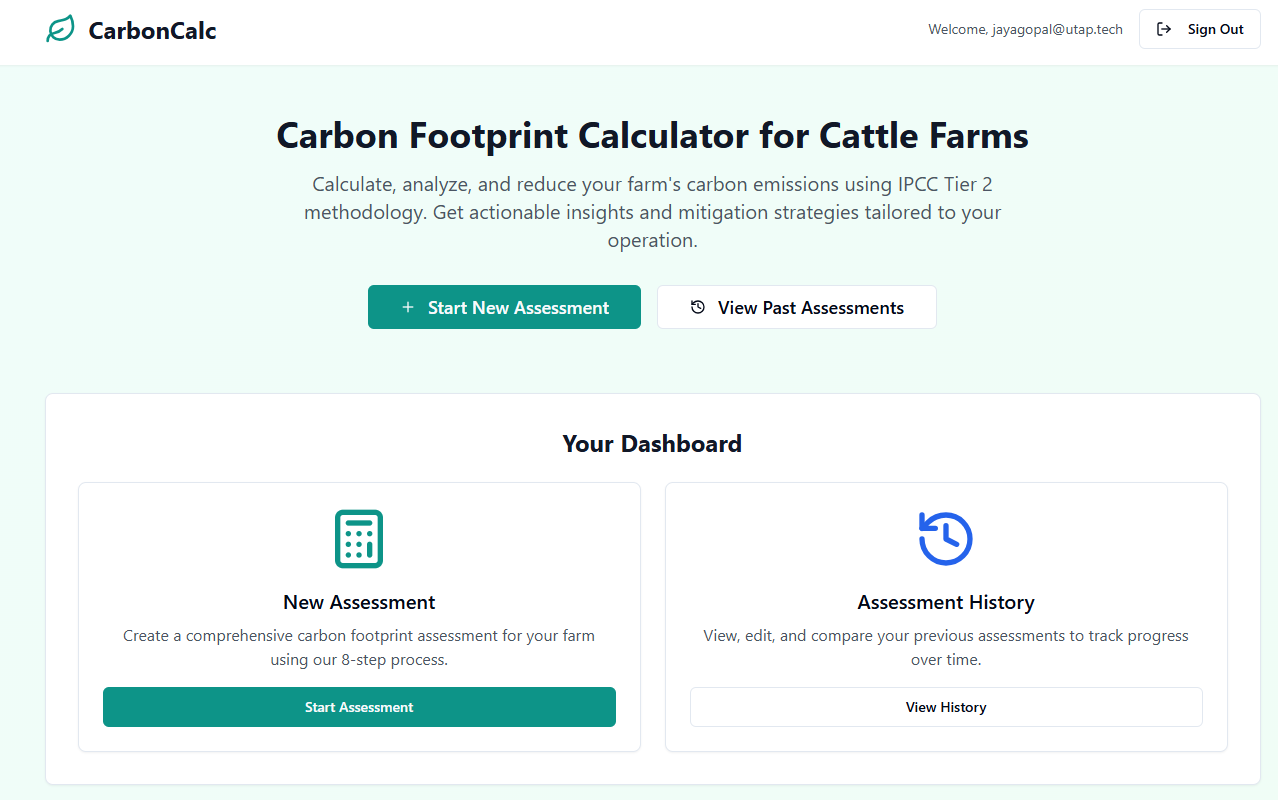Click the Your Dashboard heading
Screen dimensions: 1278x800
point(652,444)
